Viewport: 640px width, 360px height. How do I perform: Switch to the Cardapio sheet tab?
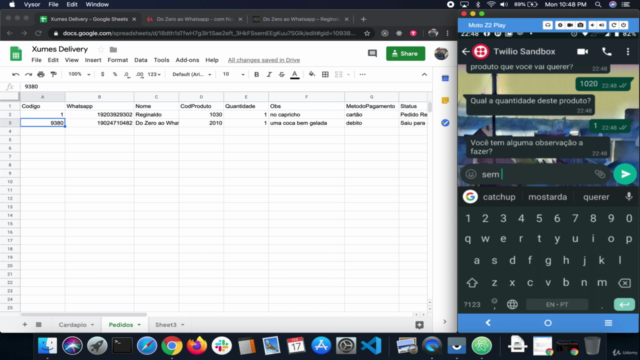pos(72,324)
